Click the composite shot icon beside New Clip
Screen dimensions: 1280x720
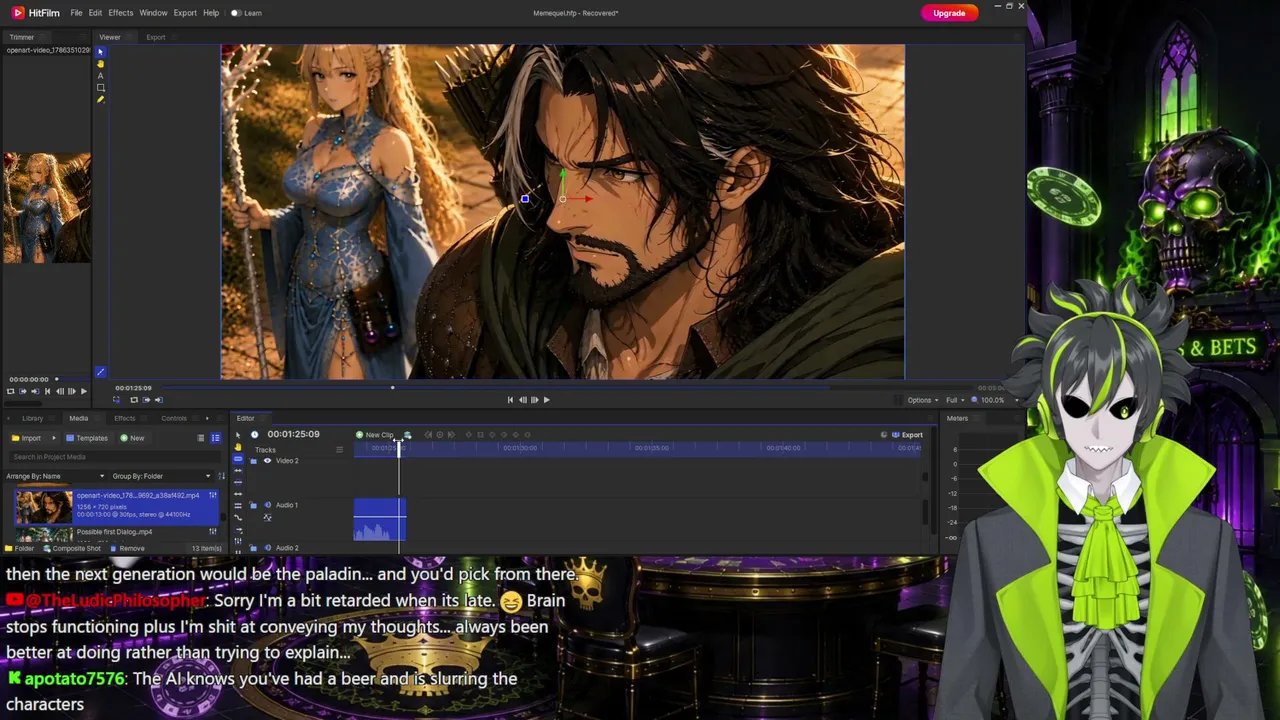coord(407,435)
